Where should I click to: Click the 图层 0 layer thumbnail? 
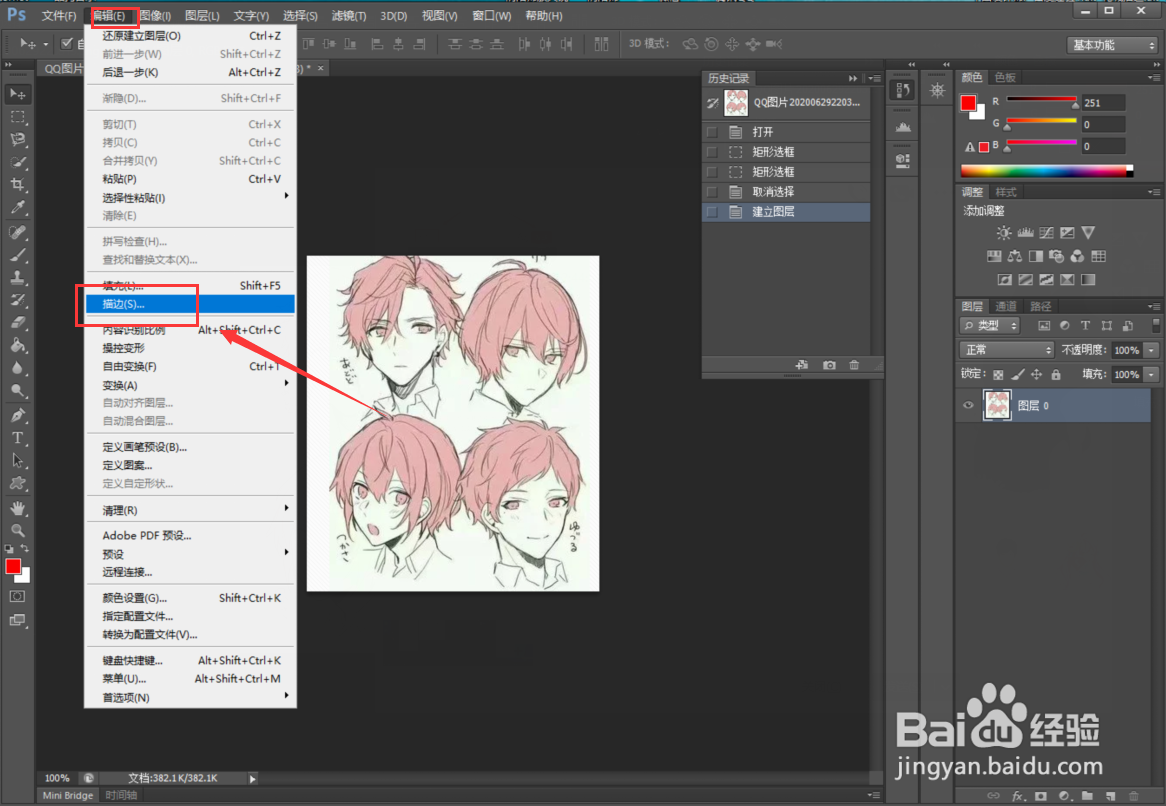pyautogui.click(x=997, y=405)
